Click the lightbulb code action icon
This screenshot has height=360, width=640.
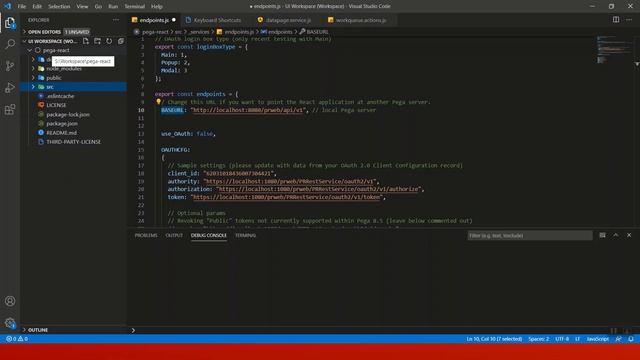click(158, 102)
